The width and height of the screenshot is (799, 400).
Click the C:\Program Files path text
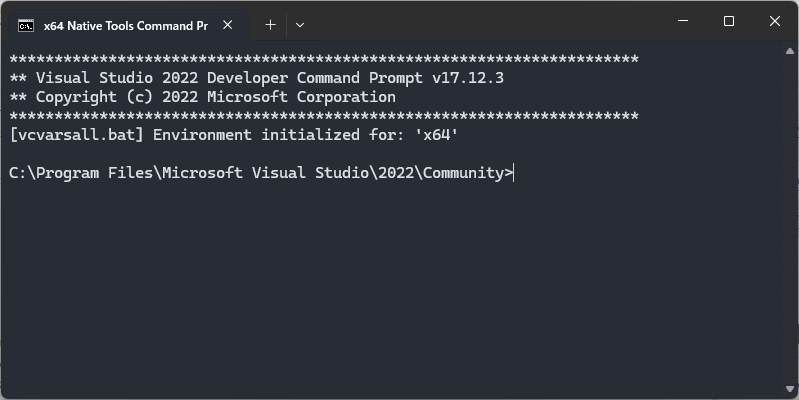[81, 173]
